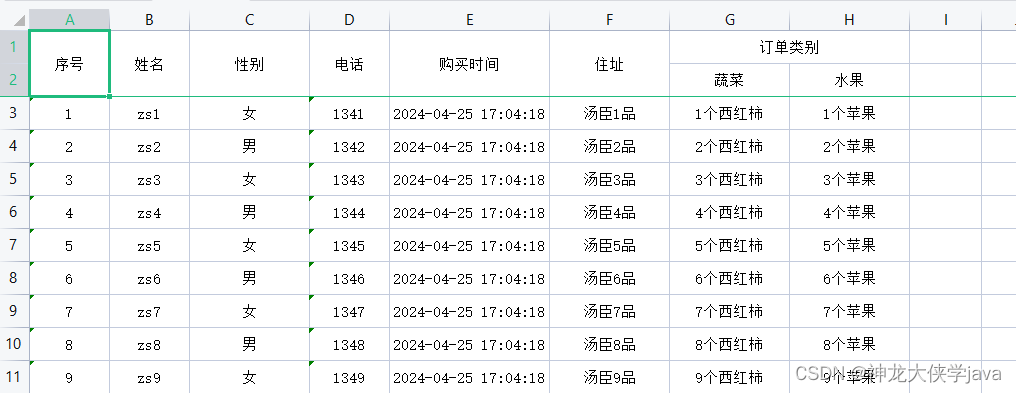Select phone cell 1346
Viewport: 1016px width, 393px height.
(x=349, y=279)
